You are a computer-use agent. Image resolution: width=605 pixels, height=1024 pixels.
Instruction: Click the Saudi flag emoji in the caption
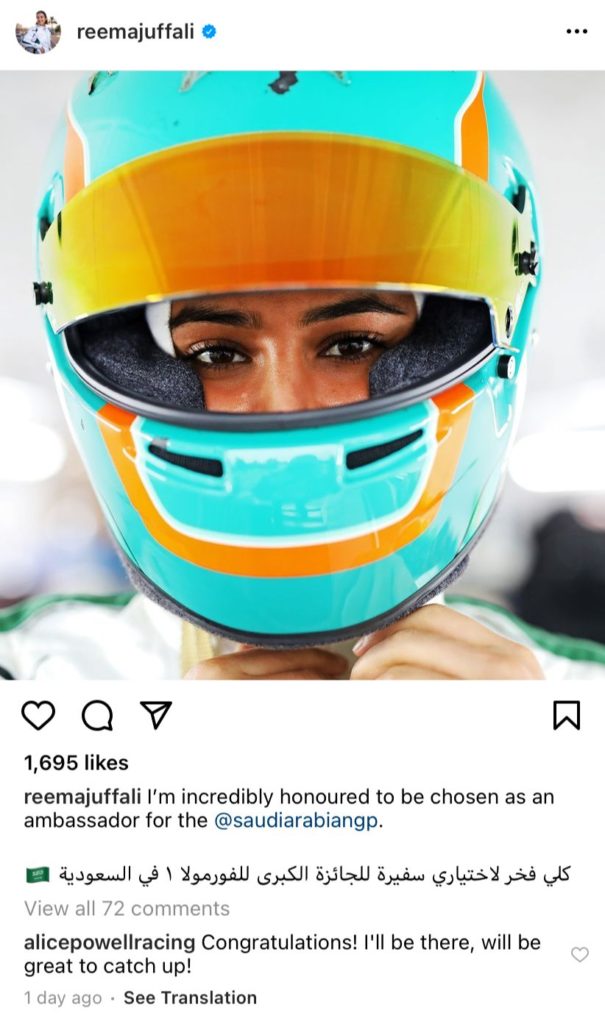tap(37, 874)
